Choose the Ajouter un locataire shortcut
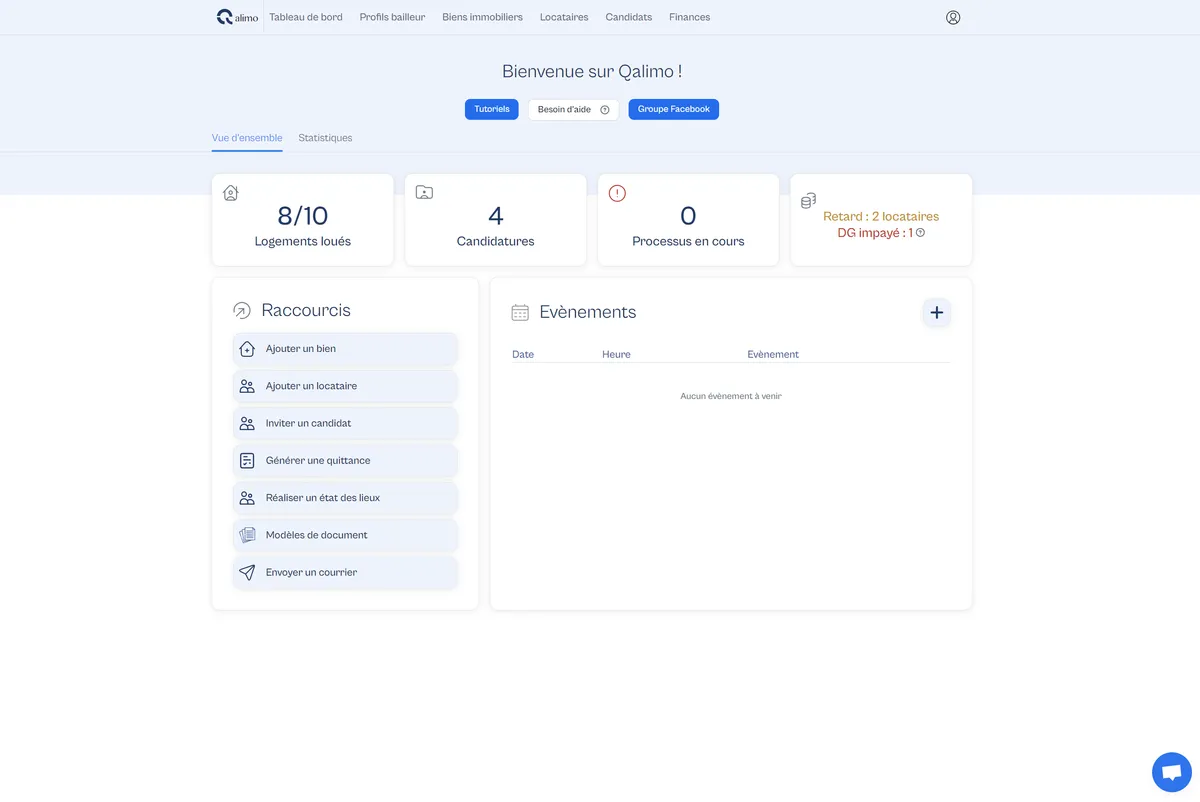 [x=345, y=386]
